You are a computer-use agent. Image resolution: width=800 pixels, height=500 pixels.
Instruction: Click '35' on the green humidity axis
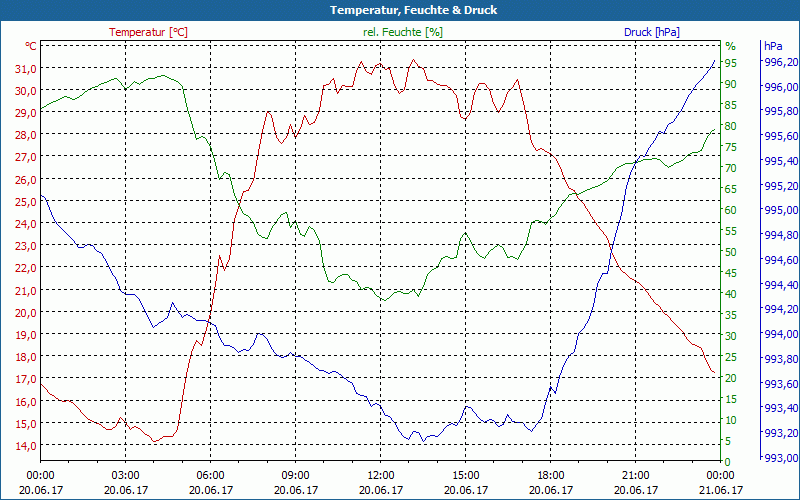[731, 315]
